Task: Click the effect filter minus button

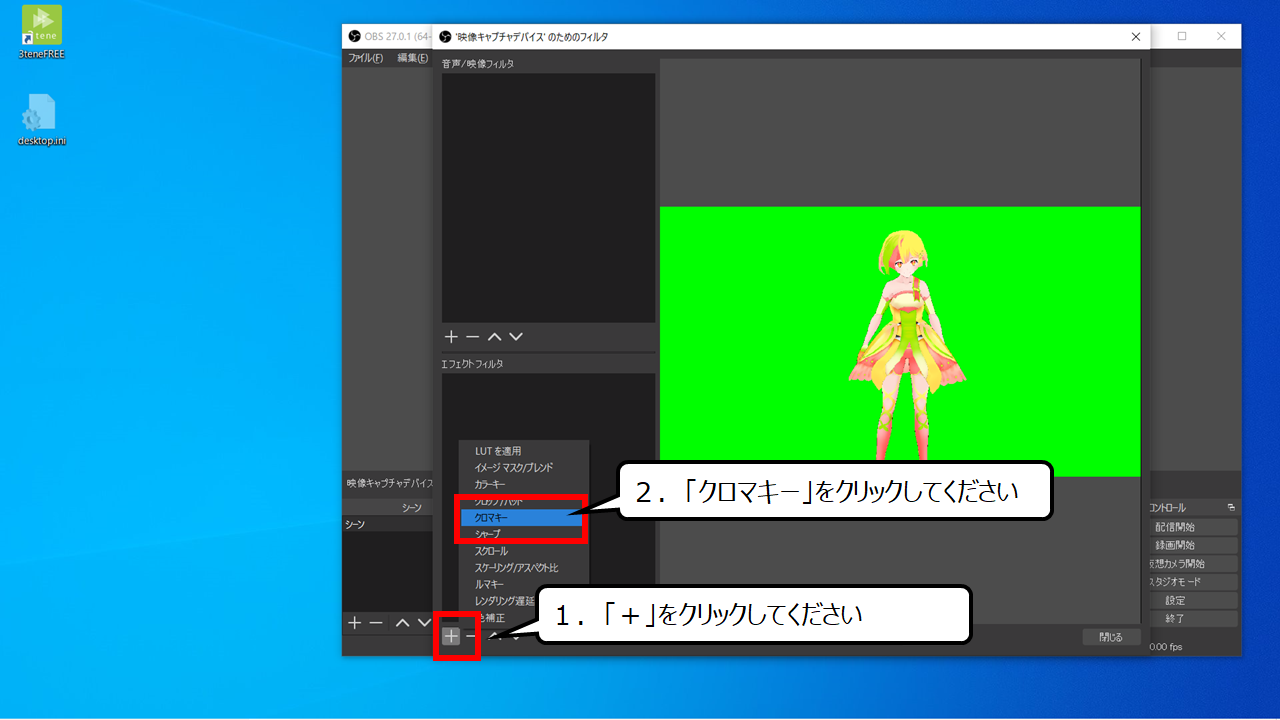Action: [x=471, y=636]
